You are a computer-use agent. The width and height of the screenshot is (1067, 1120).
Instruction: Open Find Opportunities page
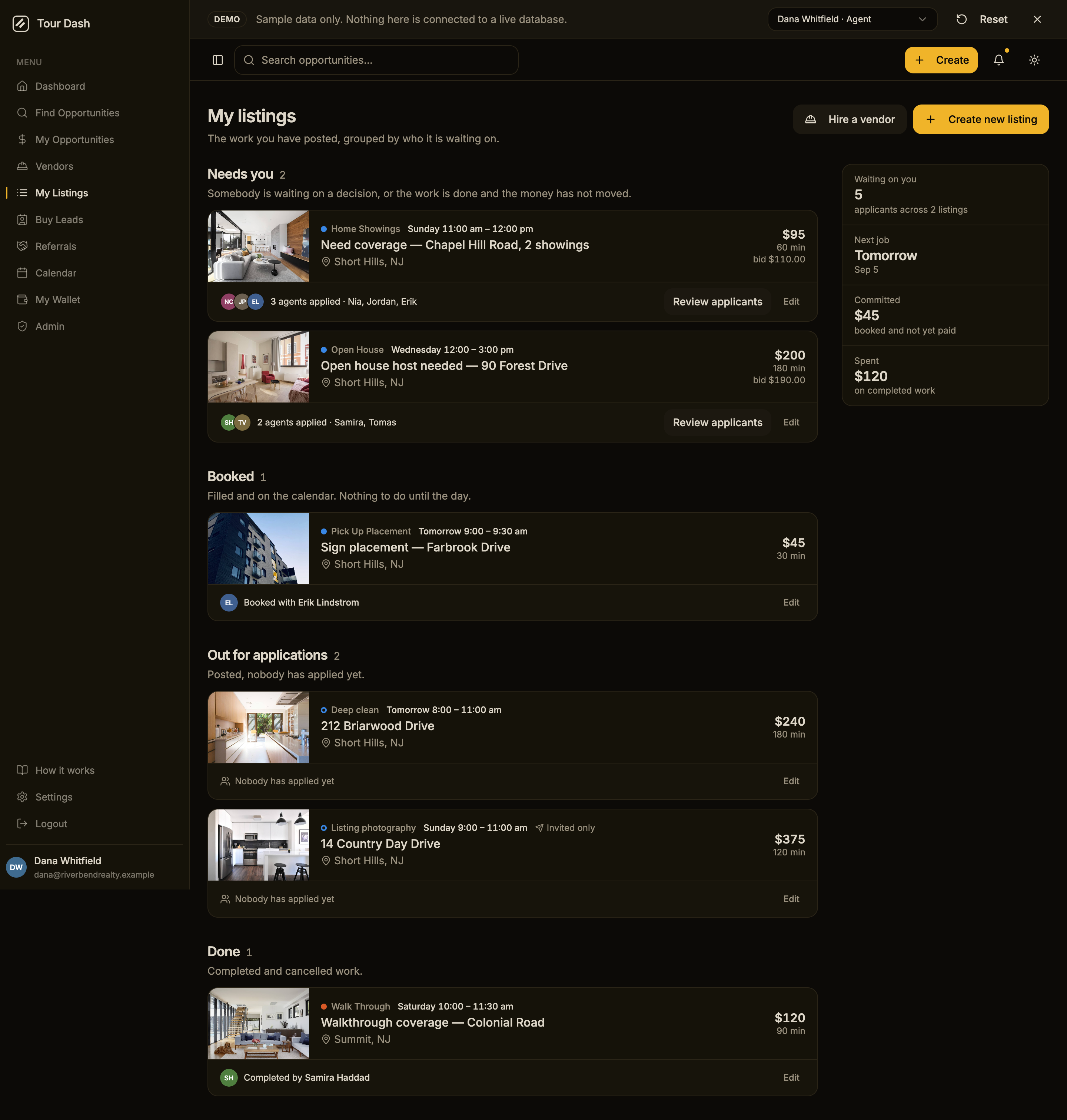[x=94, y=113]
